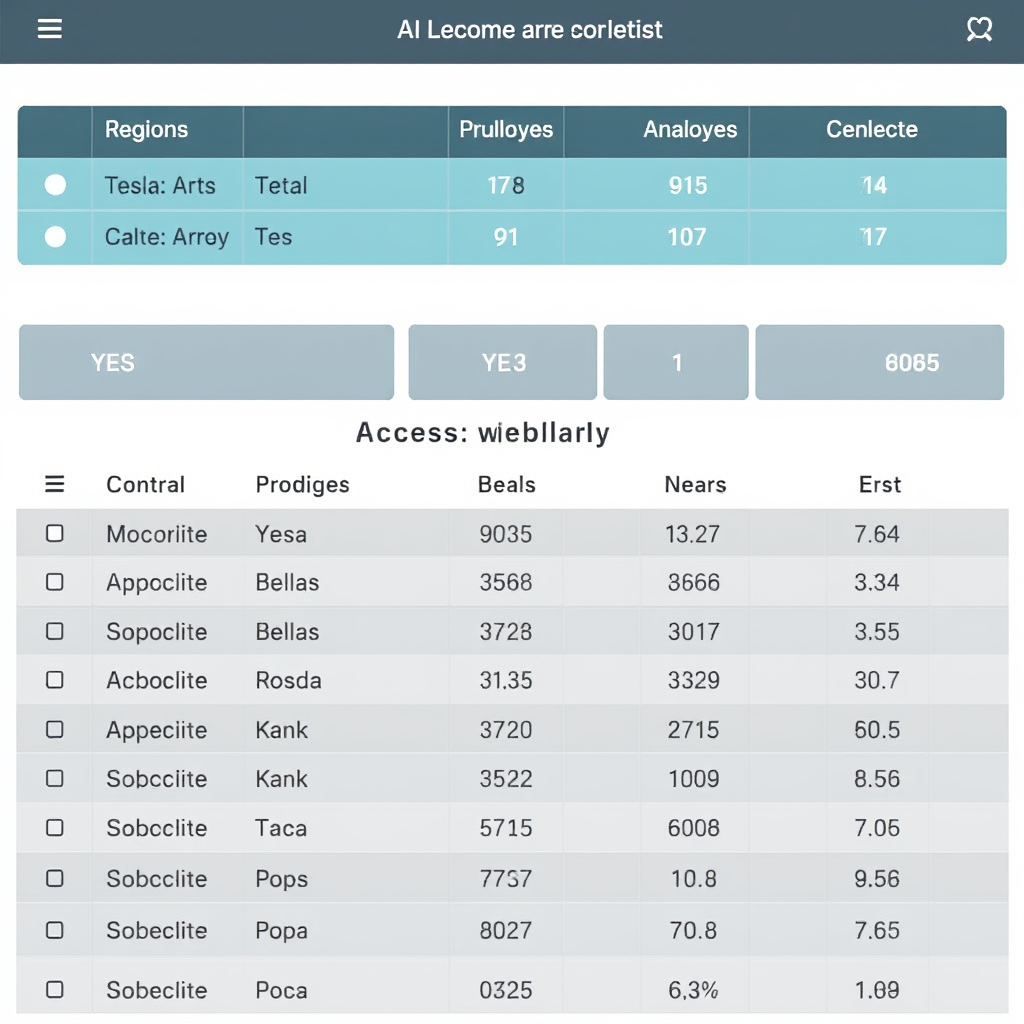
Task: Check the Mocoriite row checkbox
Action: [55, 534]
